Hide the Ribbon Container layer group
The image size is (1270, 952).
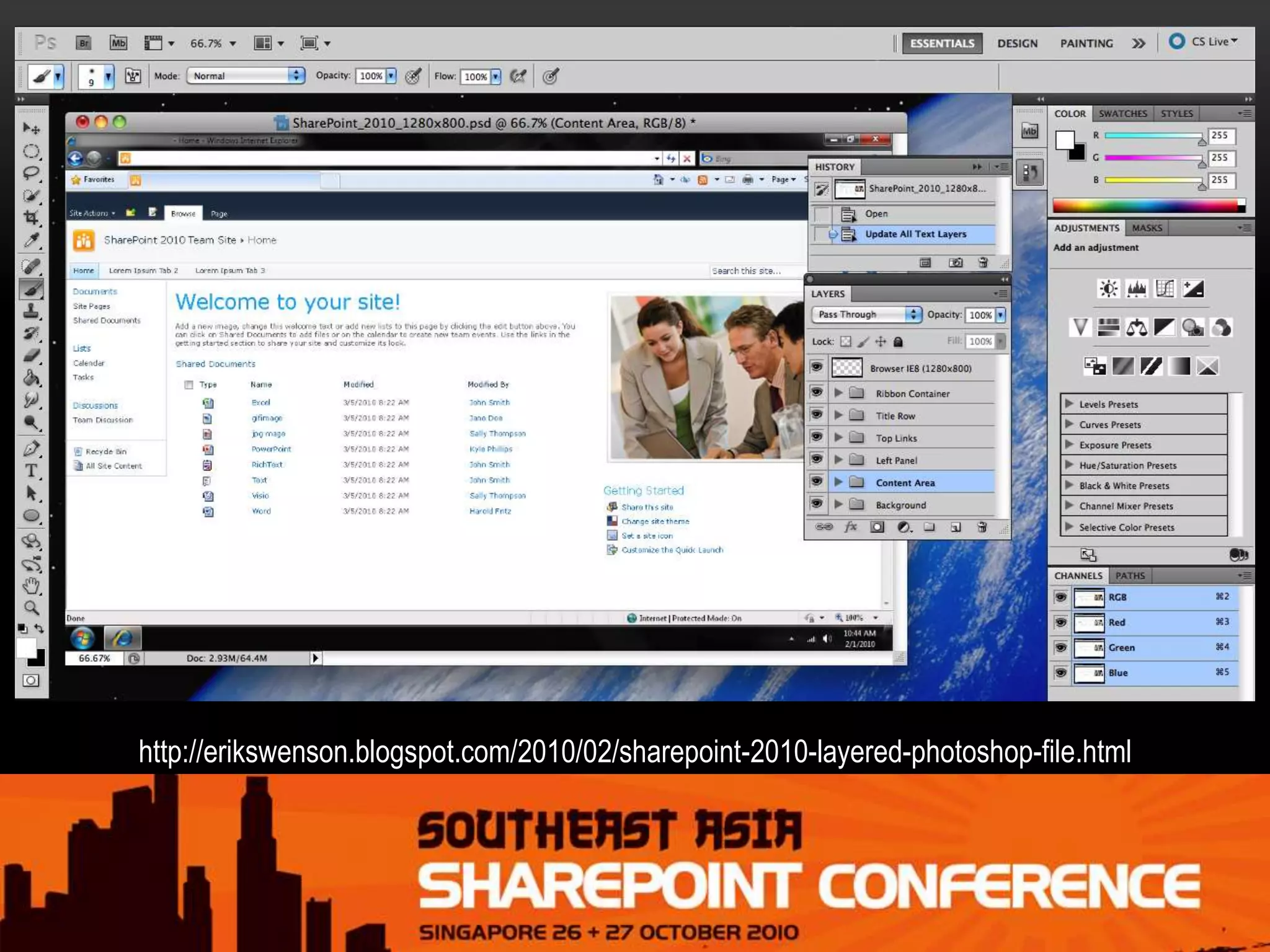coord(817,392)
